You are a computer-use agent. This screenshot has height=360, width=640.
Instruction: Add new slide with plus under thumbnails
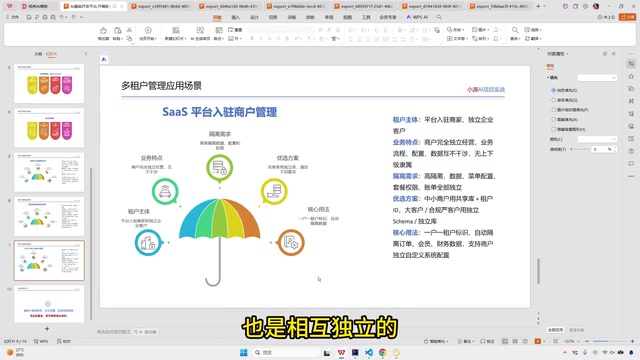tap(47, 329)
